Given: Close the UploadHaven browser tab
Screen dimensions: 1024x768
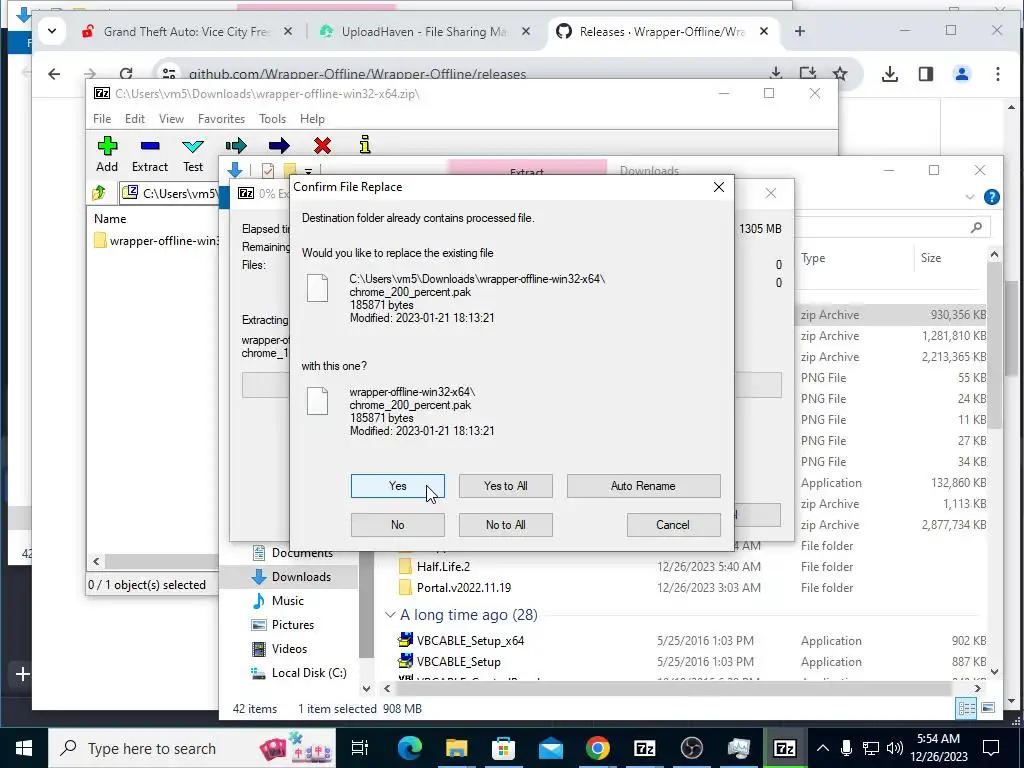Looking at the screenshot, I should click(526, 31).
